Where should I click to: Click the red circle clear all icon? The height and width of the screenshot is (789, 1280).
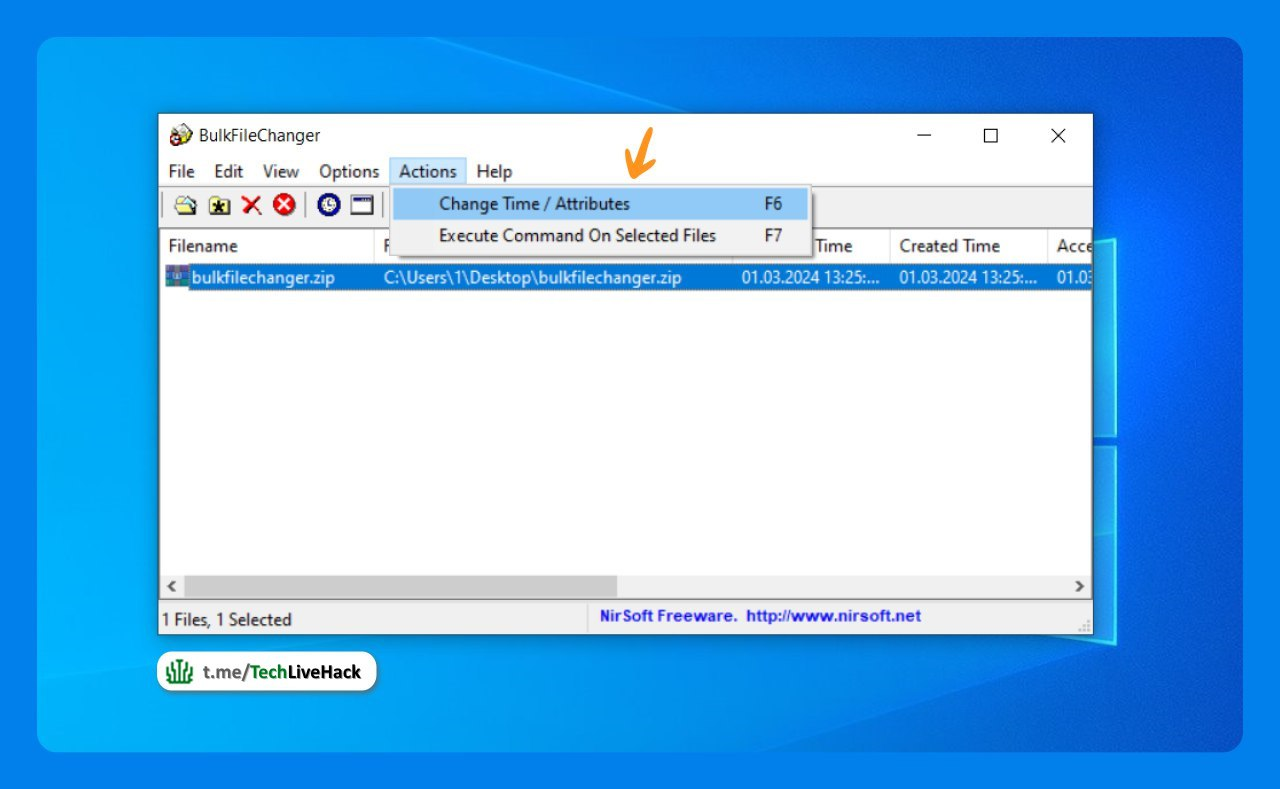(x=284, y=205)
